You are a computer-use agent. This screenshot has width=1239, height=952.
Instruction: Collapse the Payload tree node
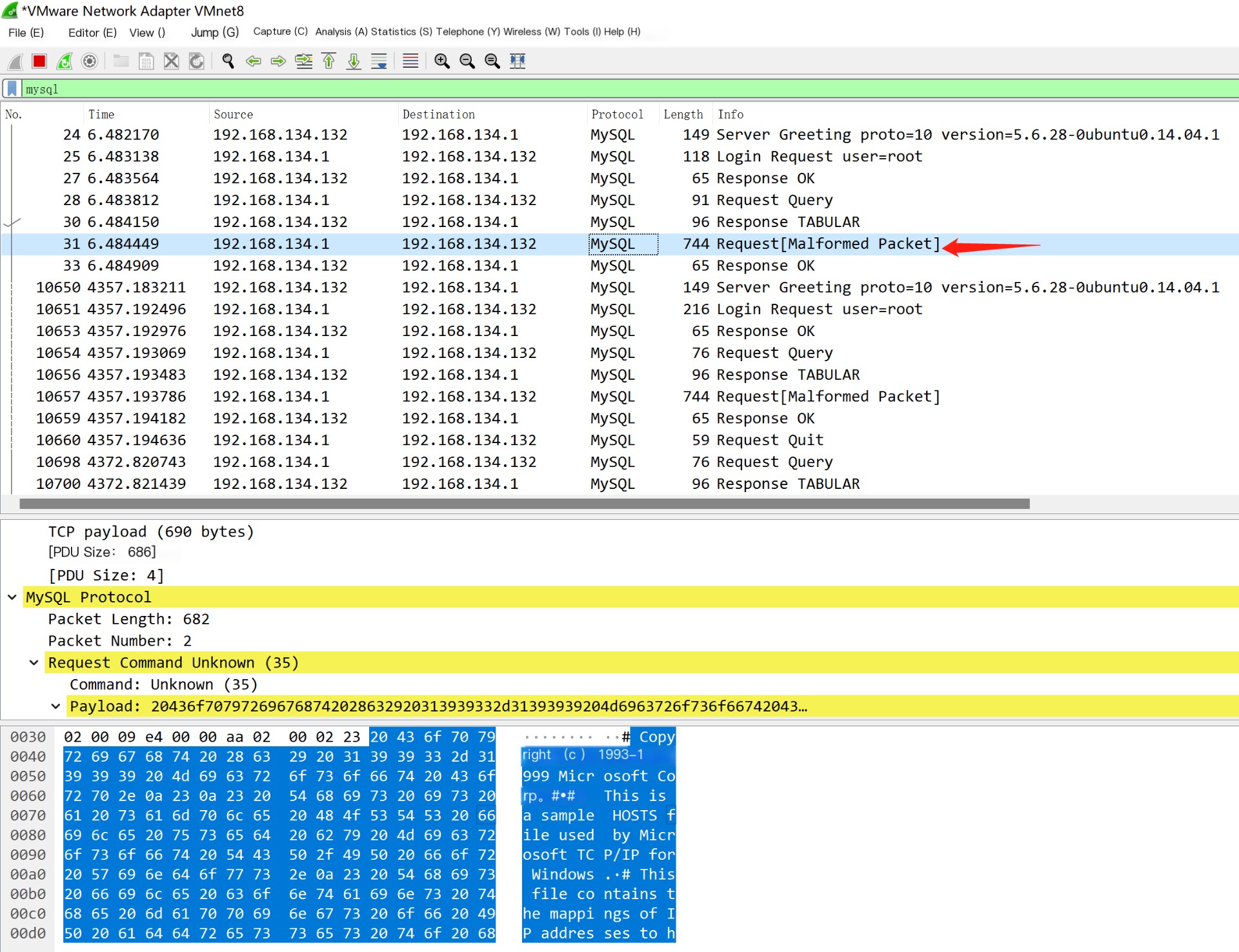click(x=55, y=706)
